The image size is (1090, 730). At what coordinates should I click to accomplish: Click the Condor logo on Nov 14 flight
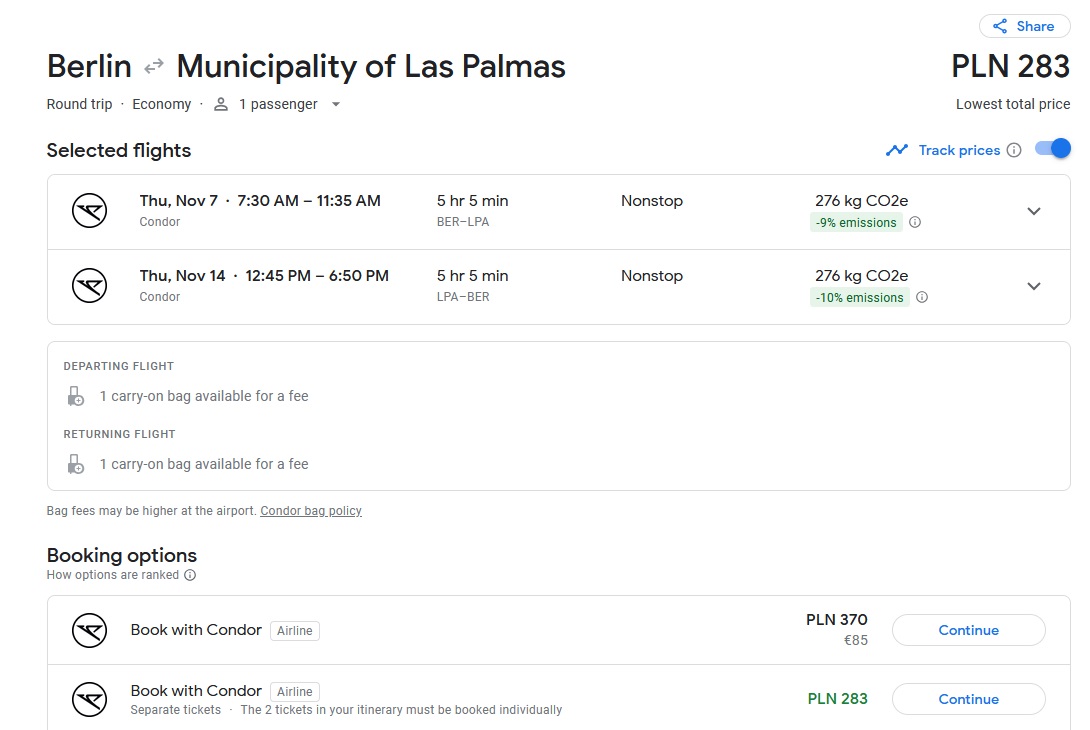(x=90, y=286)
